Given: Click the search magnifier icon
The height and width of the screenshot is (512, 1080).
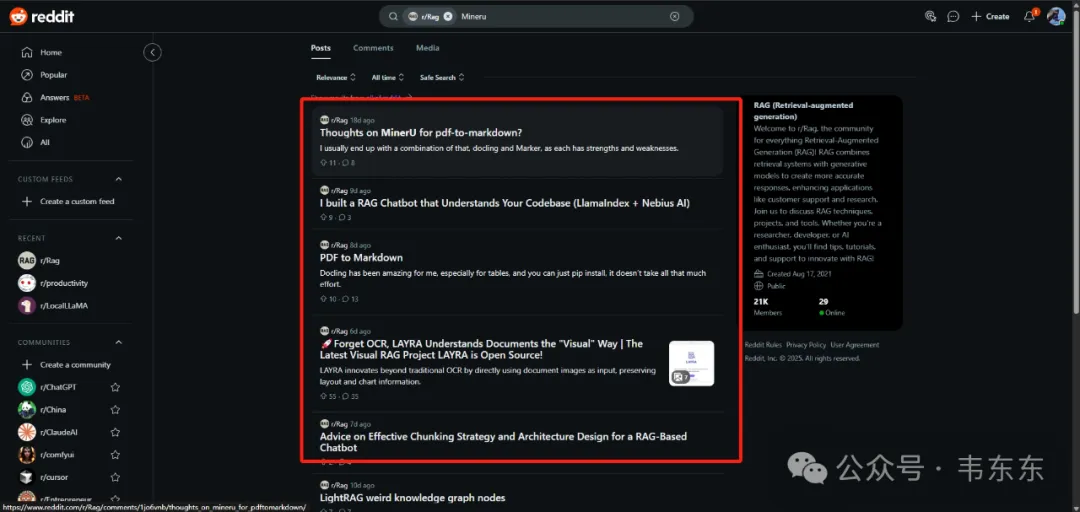Looking at the screenshot, I should (x=393, y=17).
